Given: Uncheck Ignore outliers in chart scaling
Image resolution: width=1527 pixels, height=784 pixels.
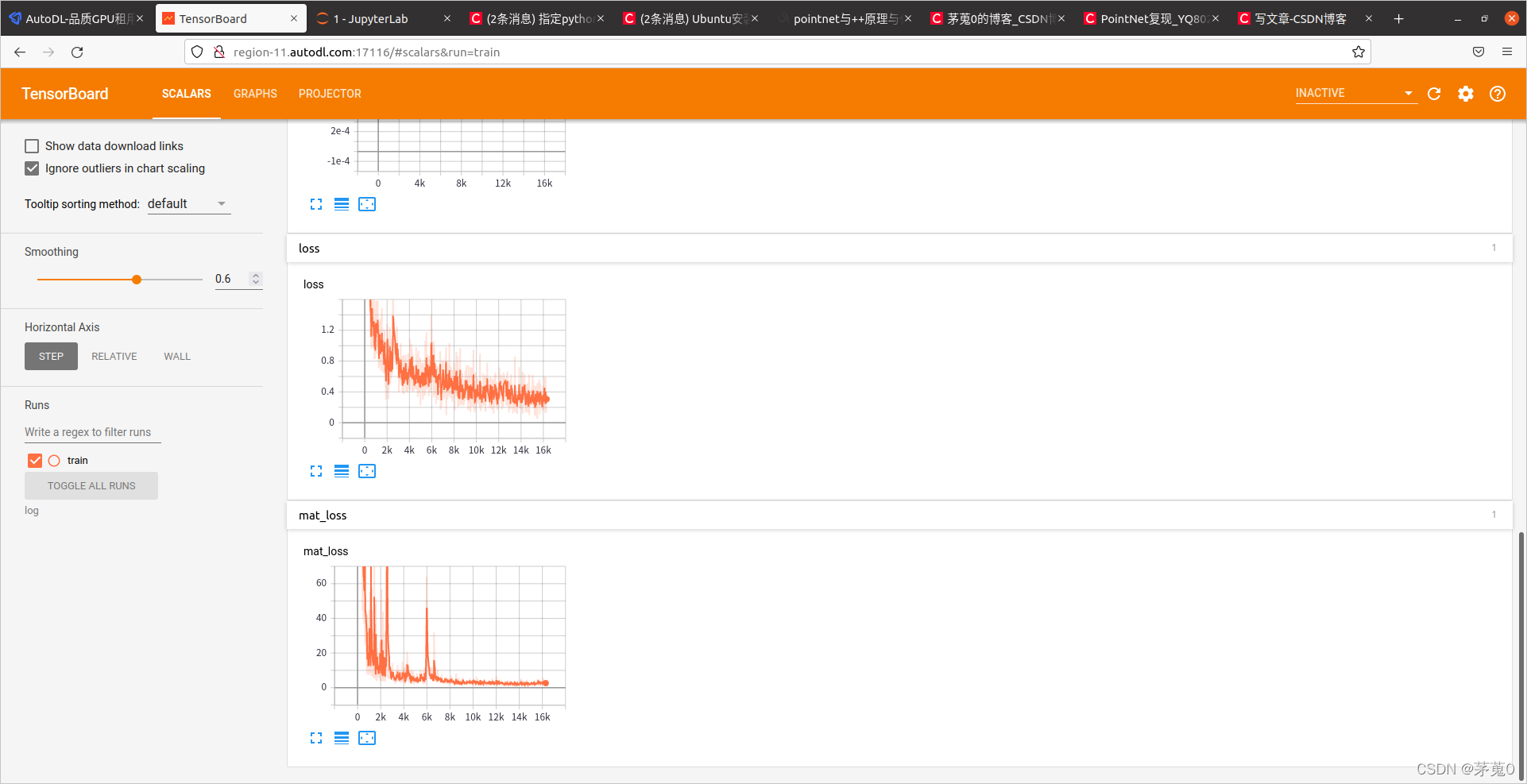Looking at the screenshot, I should [32, 168].
